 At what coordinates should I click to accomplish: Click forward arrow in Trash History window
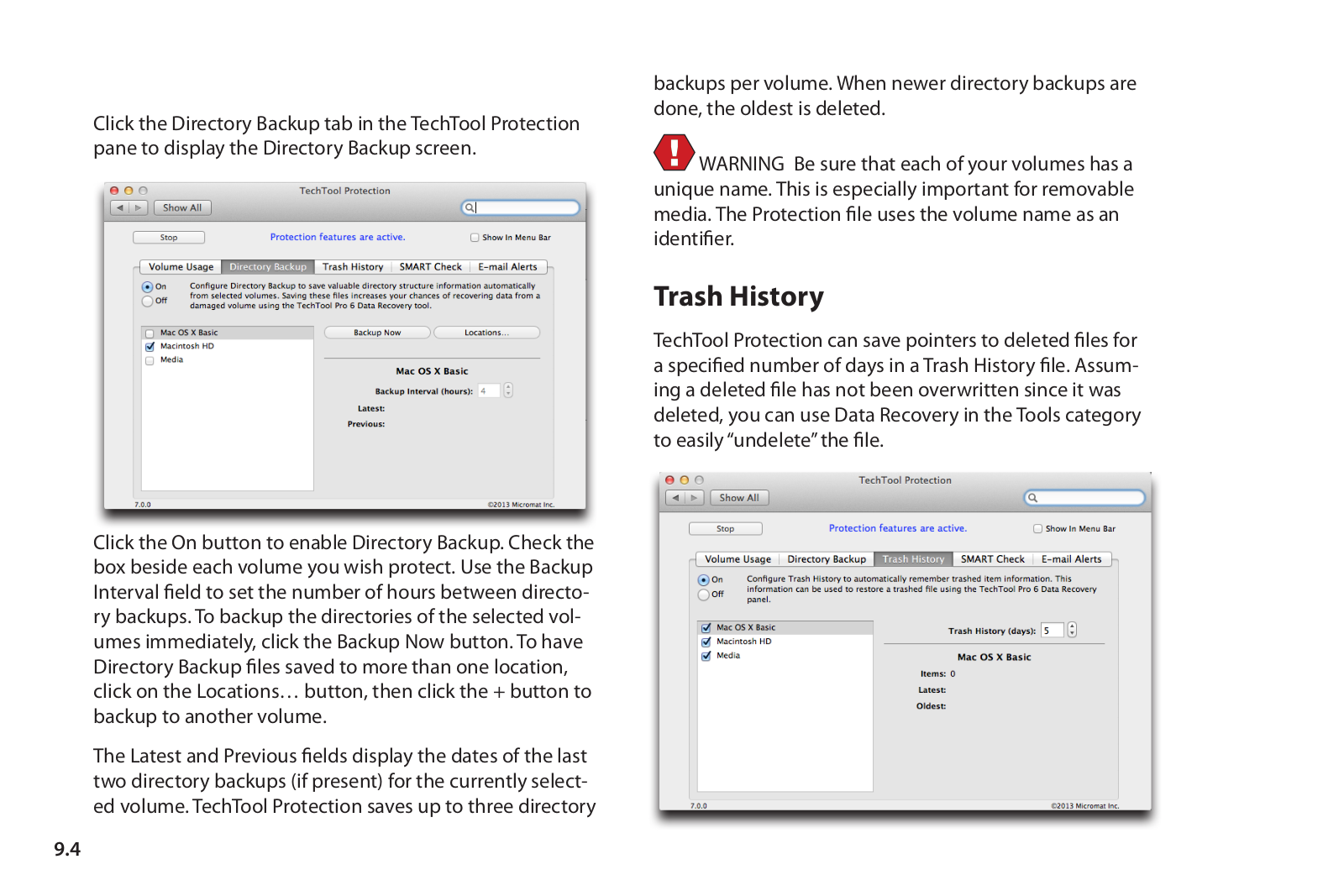pos(694,498)
